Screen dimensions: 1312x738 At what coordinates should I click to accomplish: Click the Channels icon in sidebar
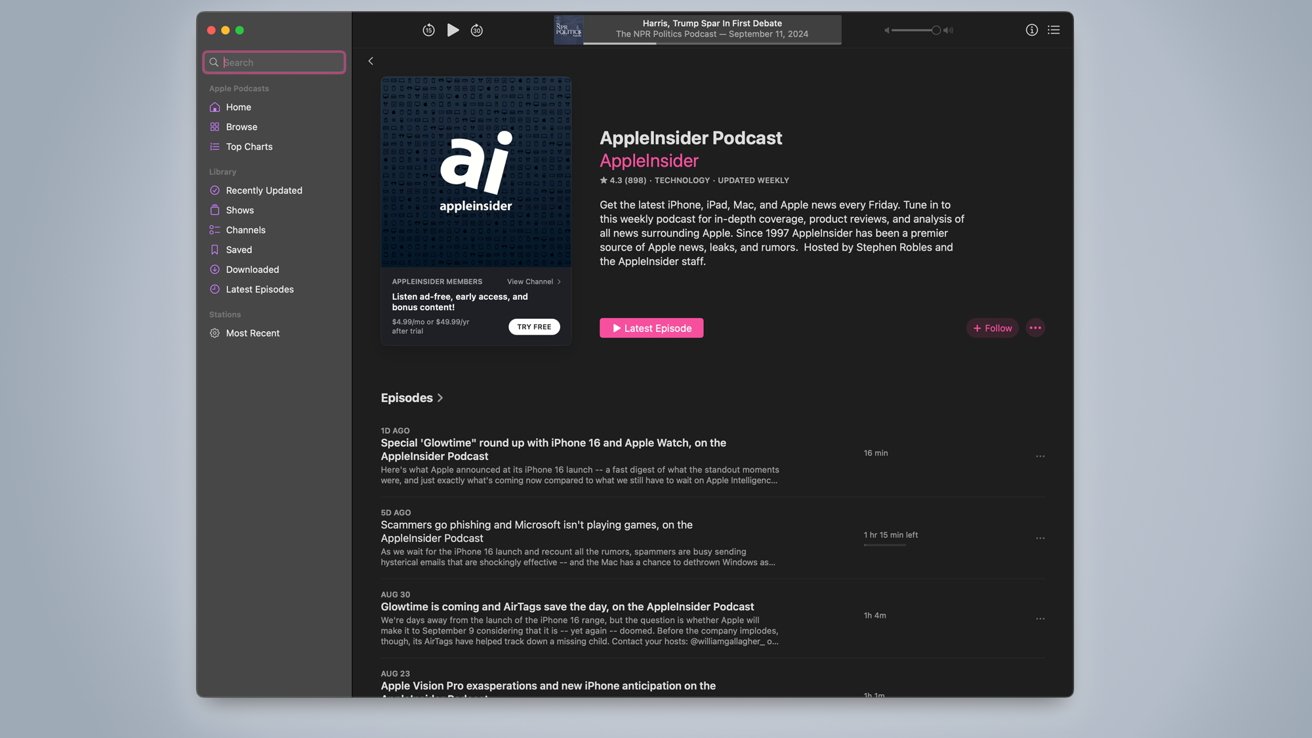click(214, 230)
